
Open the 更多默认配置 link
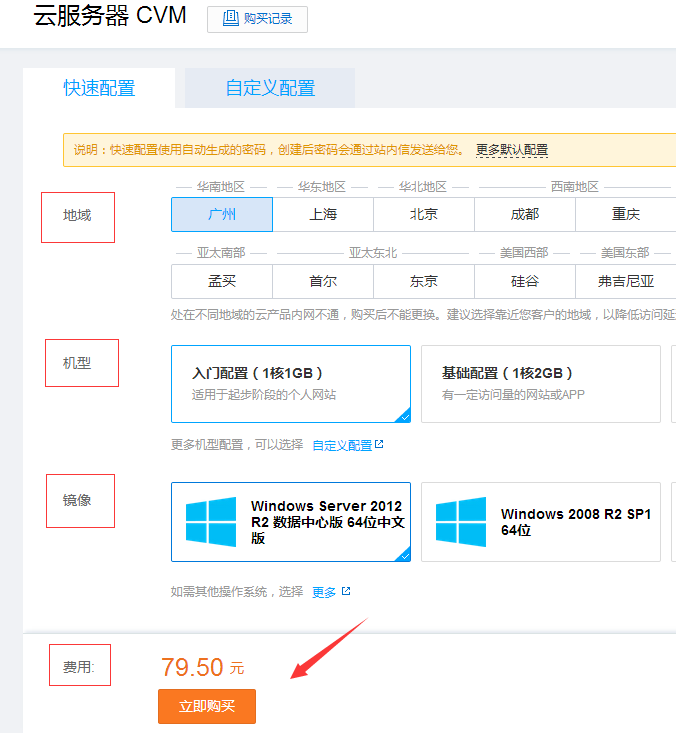pyautogui.click(x=511, y=150)
